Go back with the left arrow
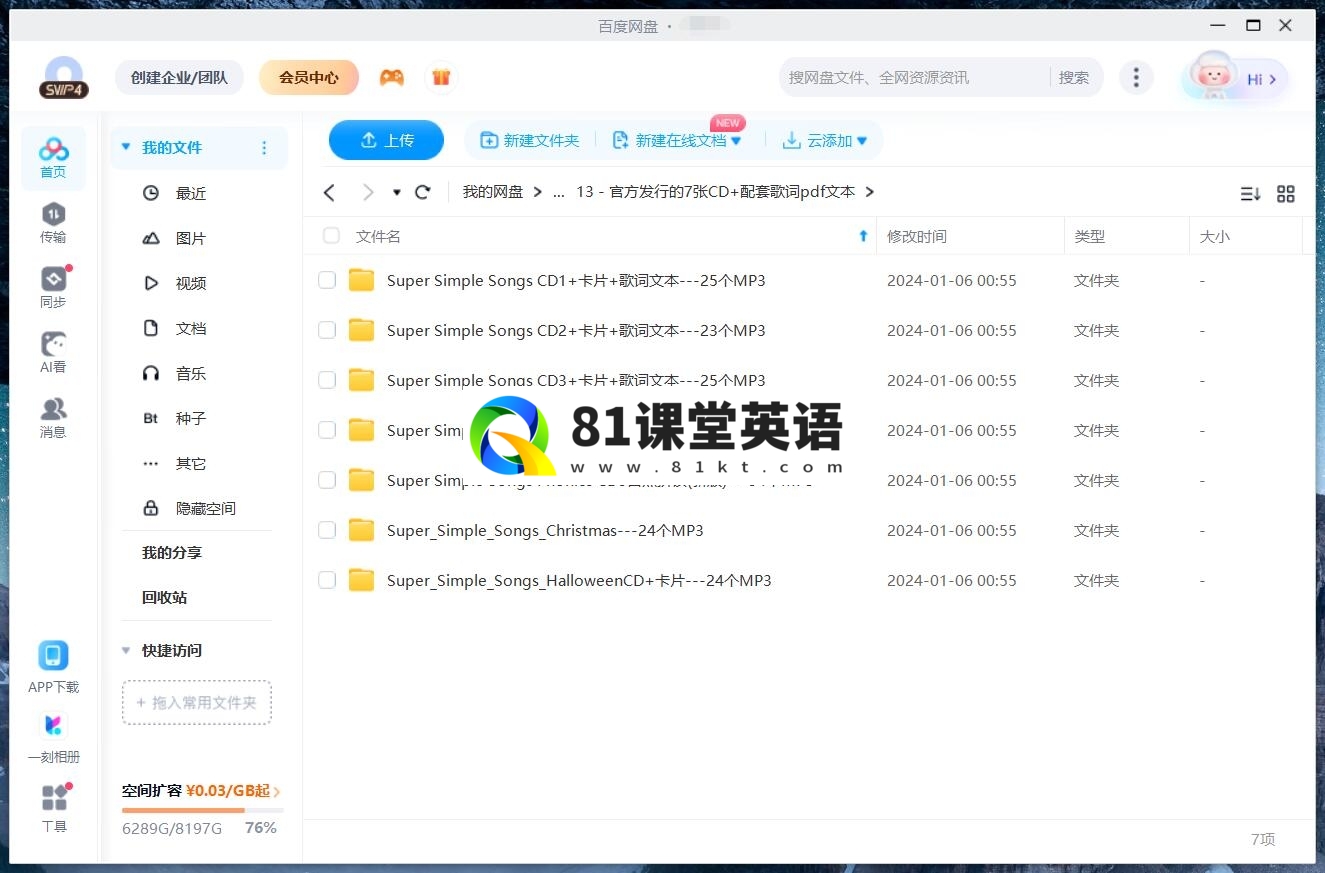This screenshot has width=1325, height=873. (x=329, y=192)
